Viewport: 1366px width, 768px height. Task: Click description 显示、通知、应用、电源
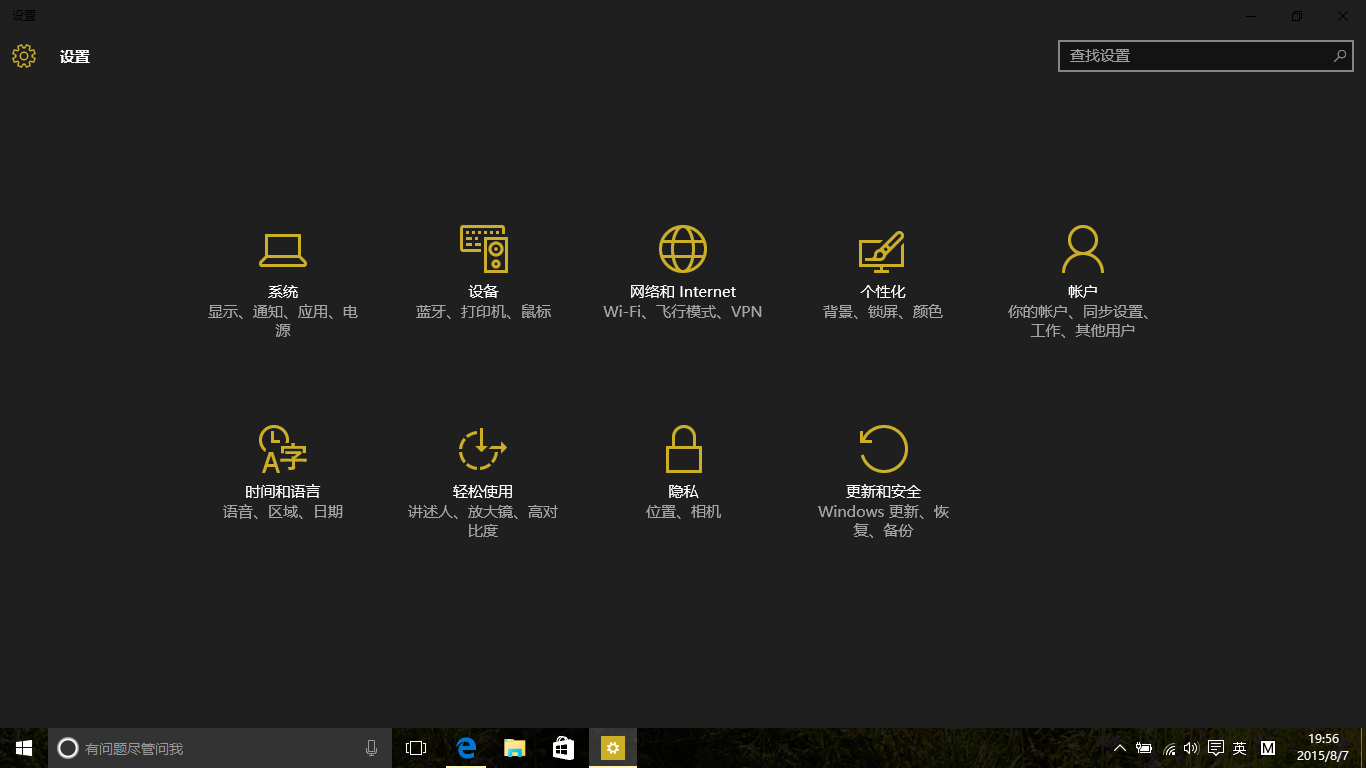pyautogui.click(x=283, y=321)
